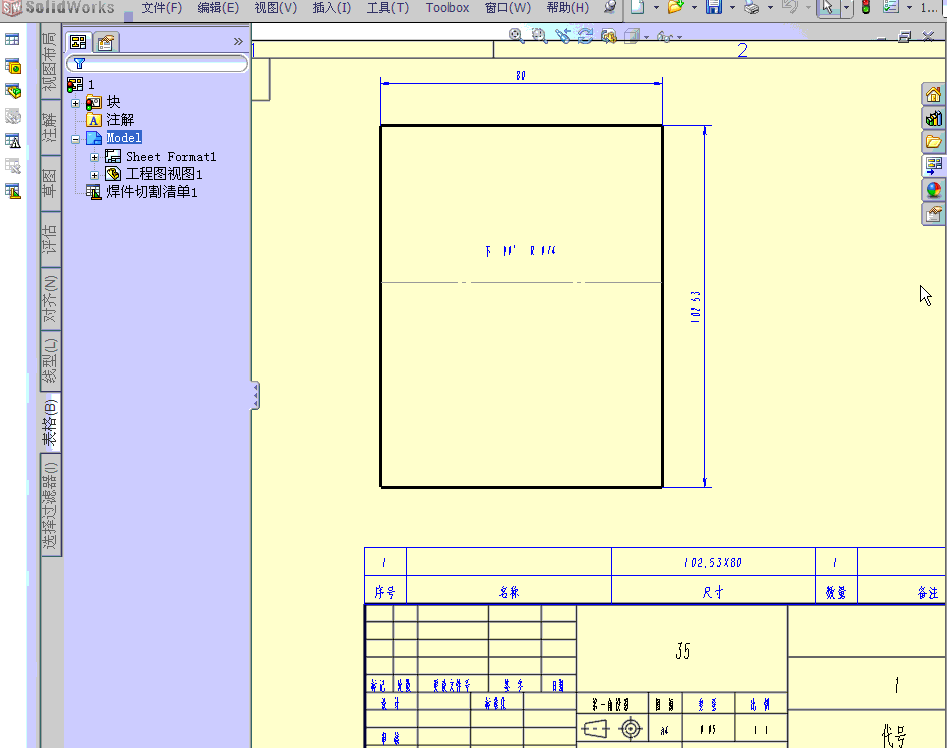The image size is (947, 748).
Task: Open the 编辑(E) menu
Action: coord(218,8)
